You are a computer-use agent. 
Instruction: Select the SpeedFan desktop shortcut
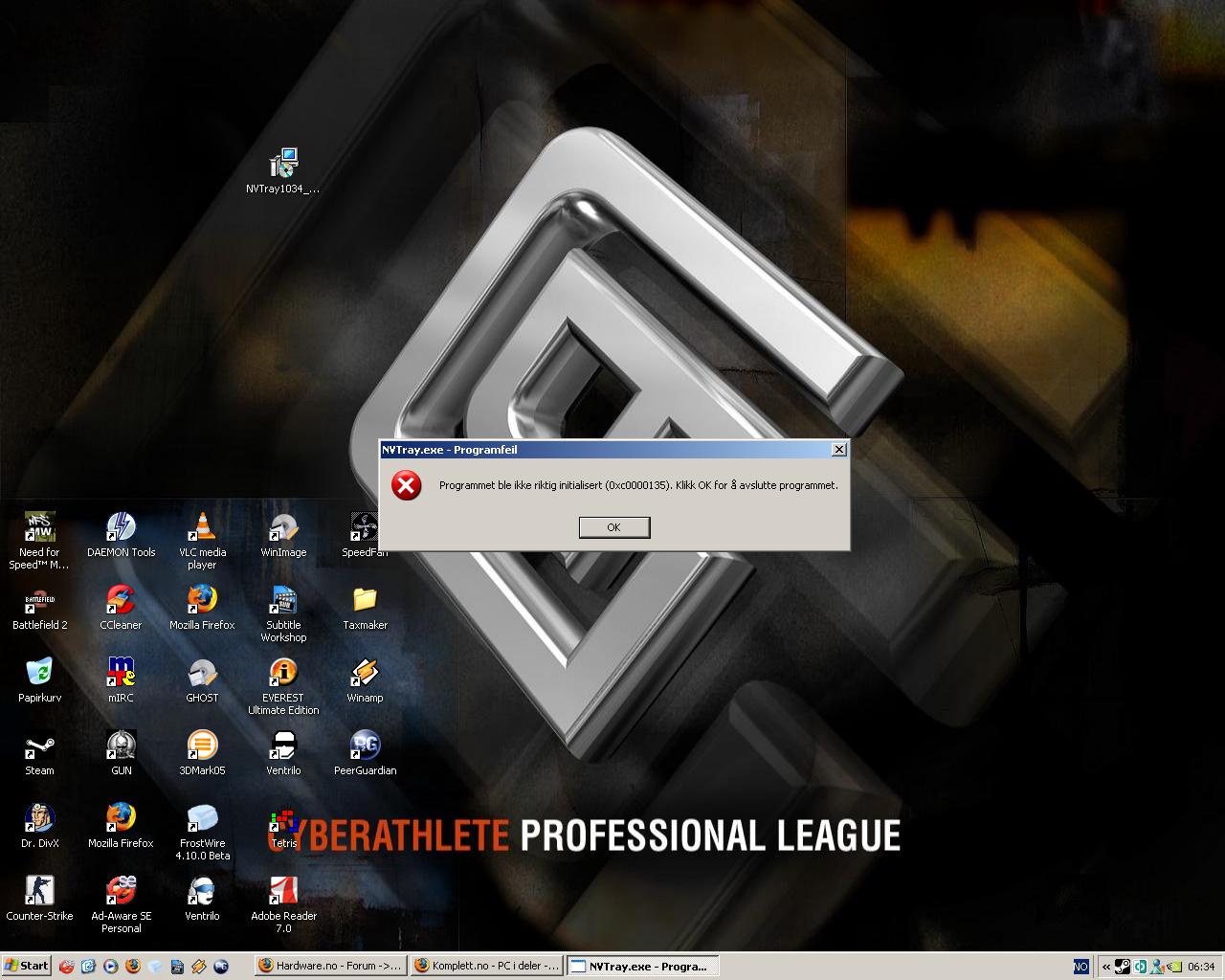(x=365, y=535)
